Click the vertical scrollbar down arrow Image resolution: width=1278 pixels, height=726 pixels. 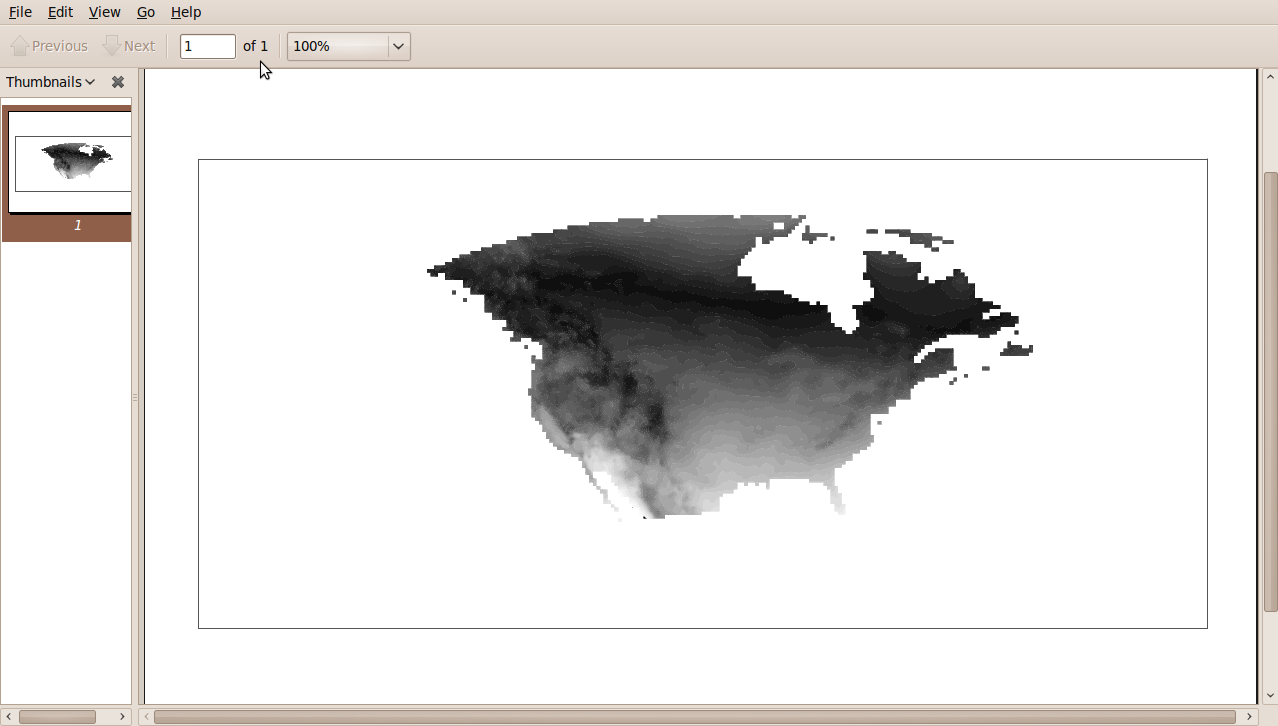point(1270,696)
